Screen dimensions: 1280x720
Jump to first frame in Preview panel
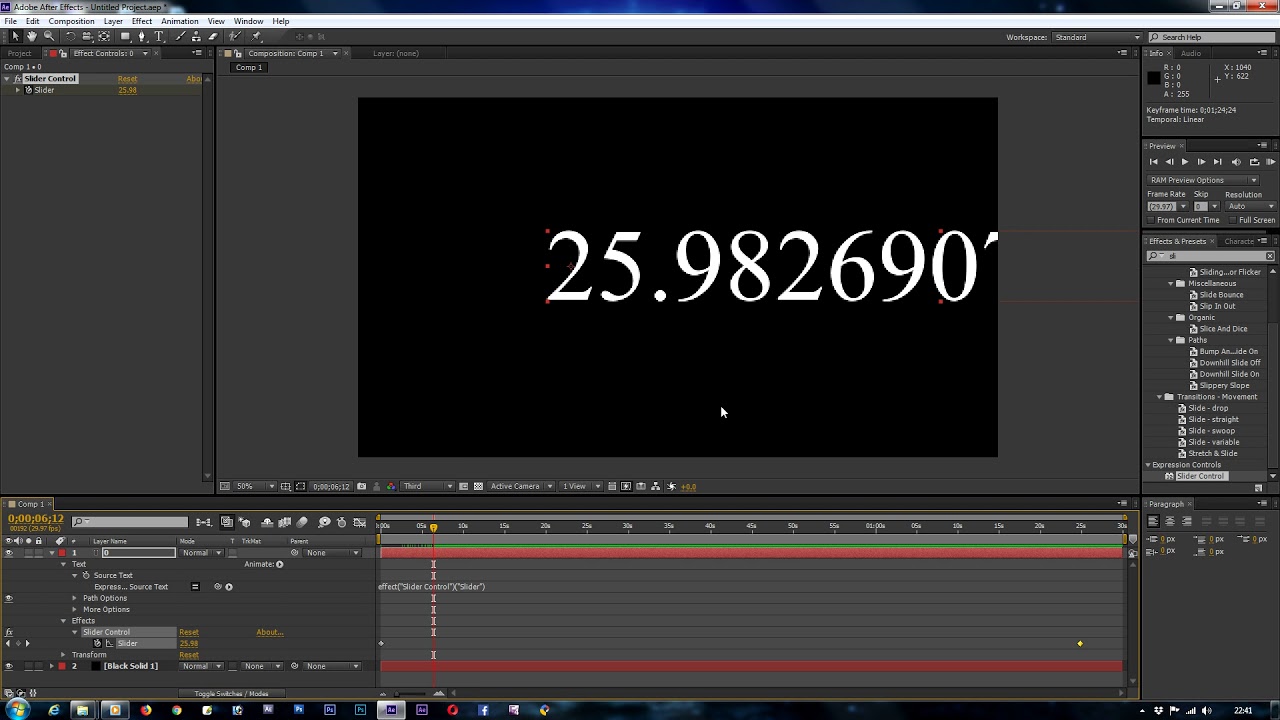click(x=1153, y=162)
